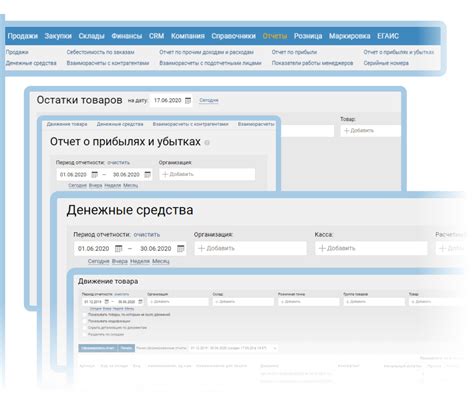
Task: Open the Справочники menu
Action: 233,36
